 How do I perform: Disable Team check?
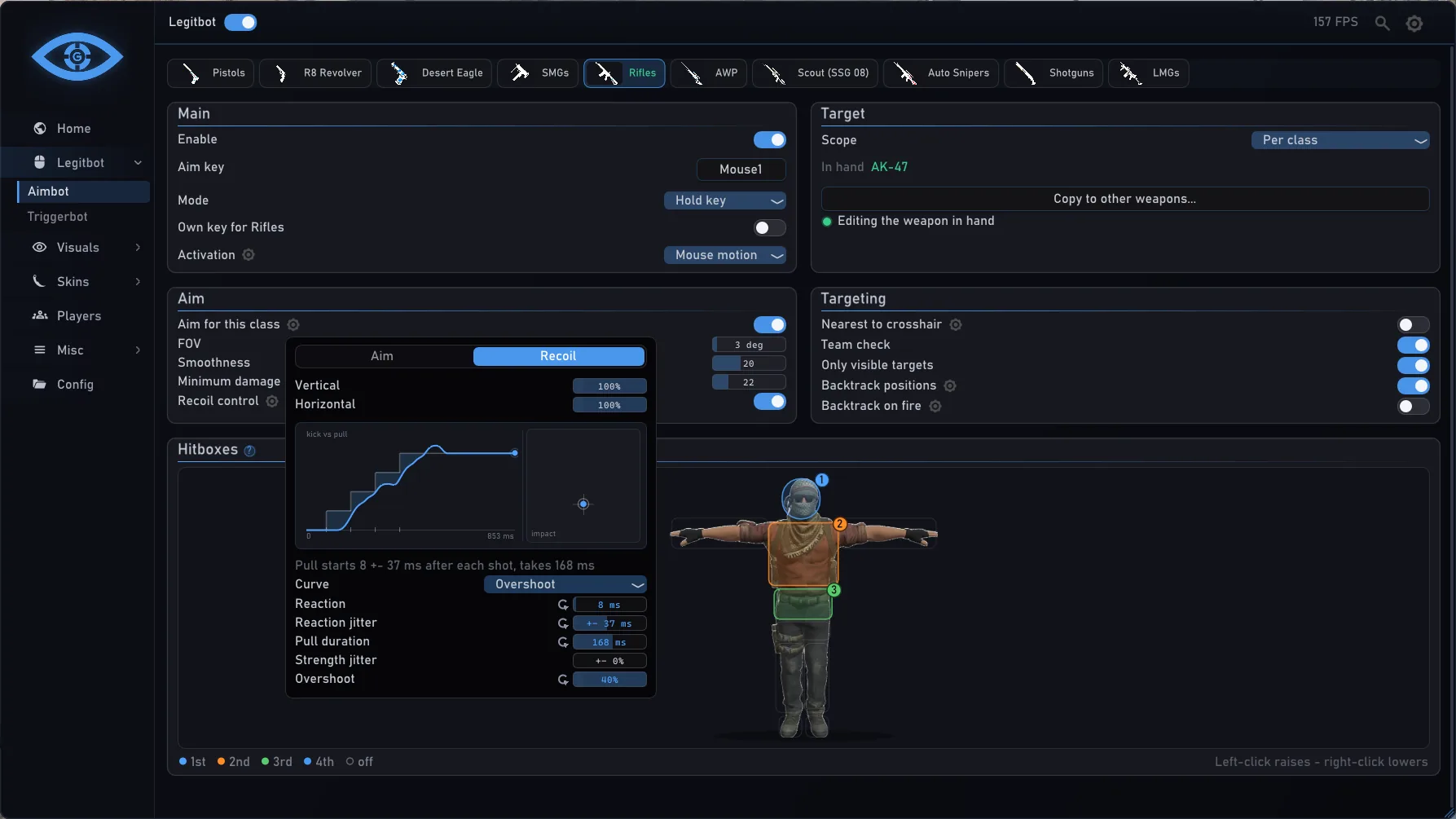point(1414,346)
